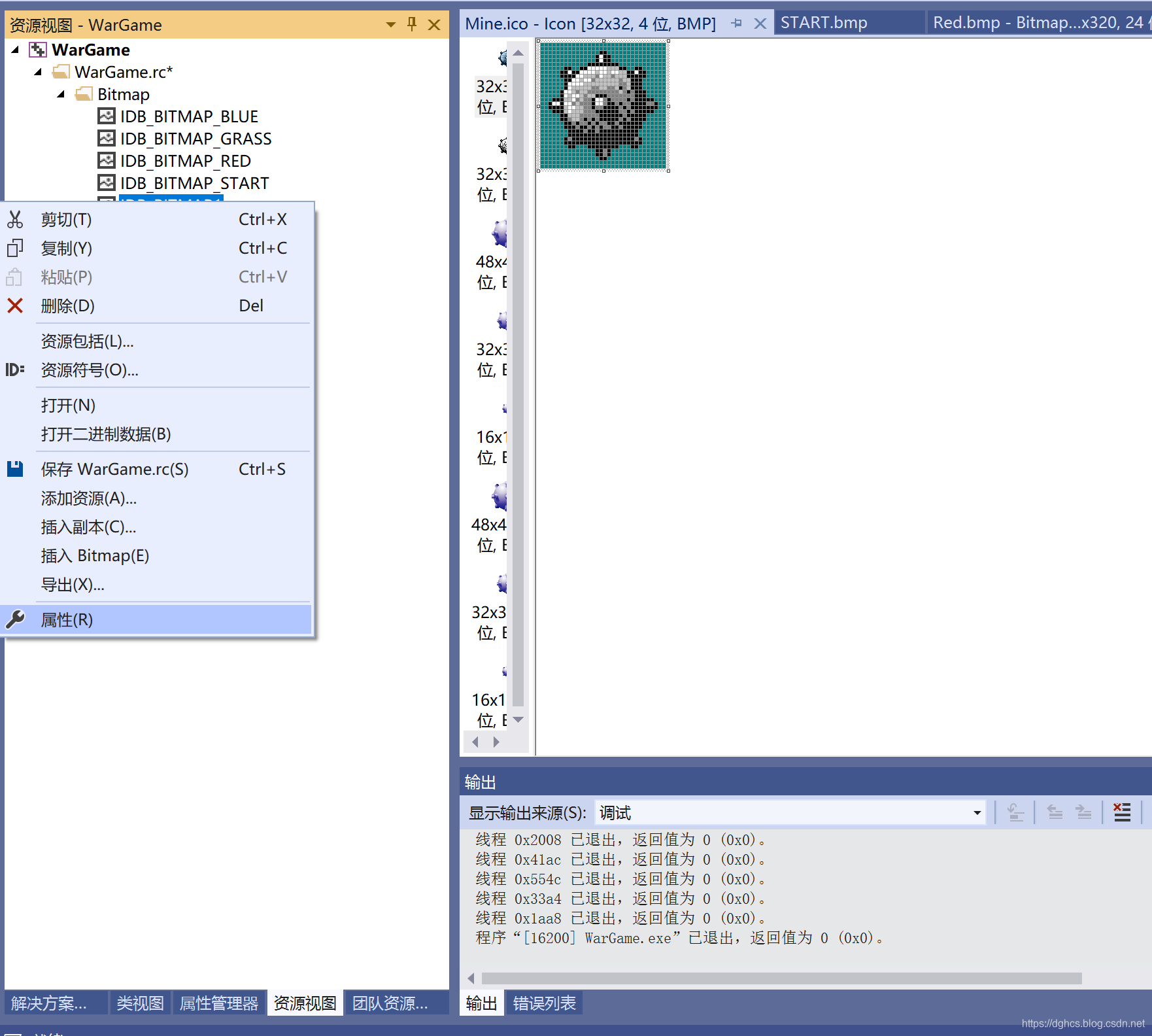Choose 插入副本(C)... menu entry
Viewport: 1152px width, 1036px height.
157,527
